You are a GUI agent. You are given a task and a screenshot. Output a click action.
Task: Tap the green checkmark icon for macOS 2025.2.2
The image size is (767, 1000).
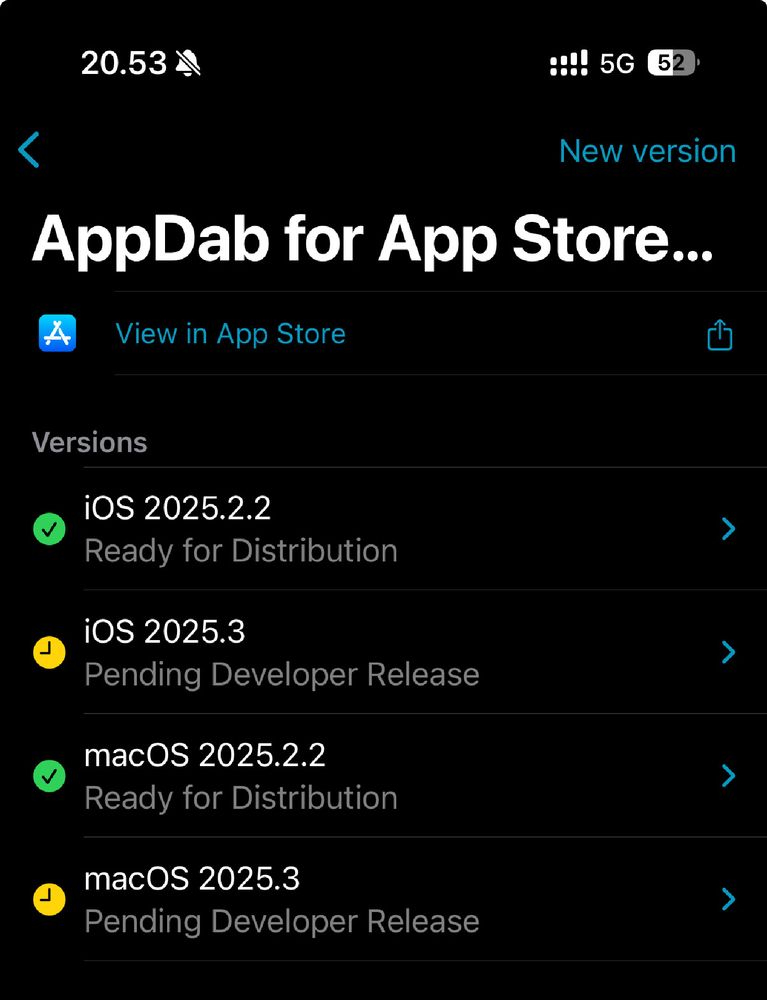click(49, 776)
